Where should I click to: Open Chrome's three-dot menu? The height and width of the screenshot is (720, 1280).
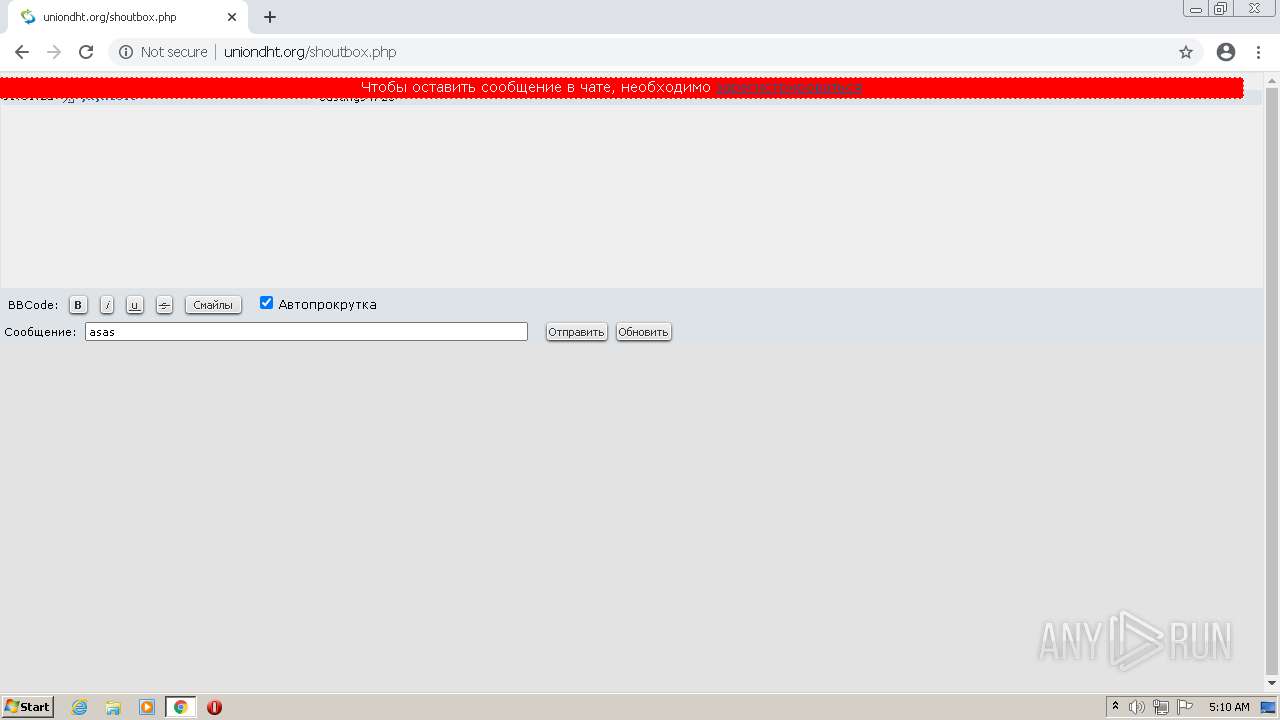[x=1260, y=52]
